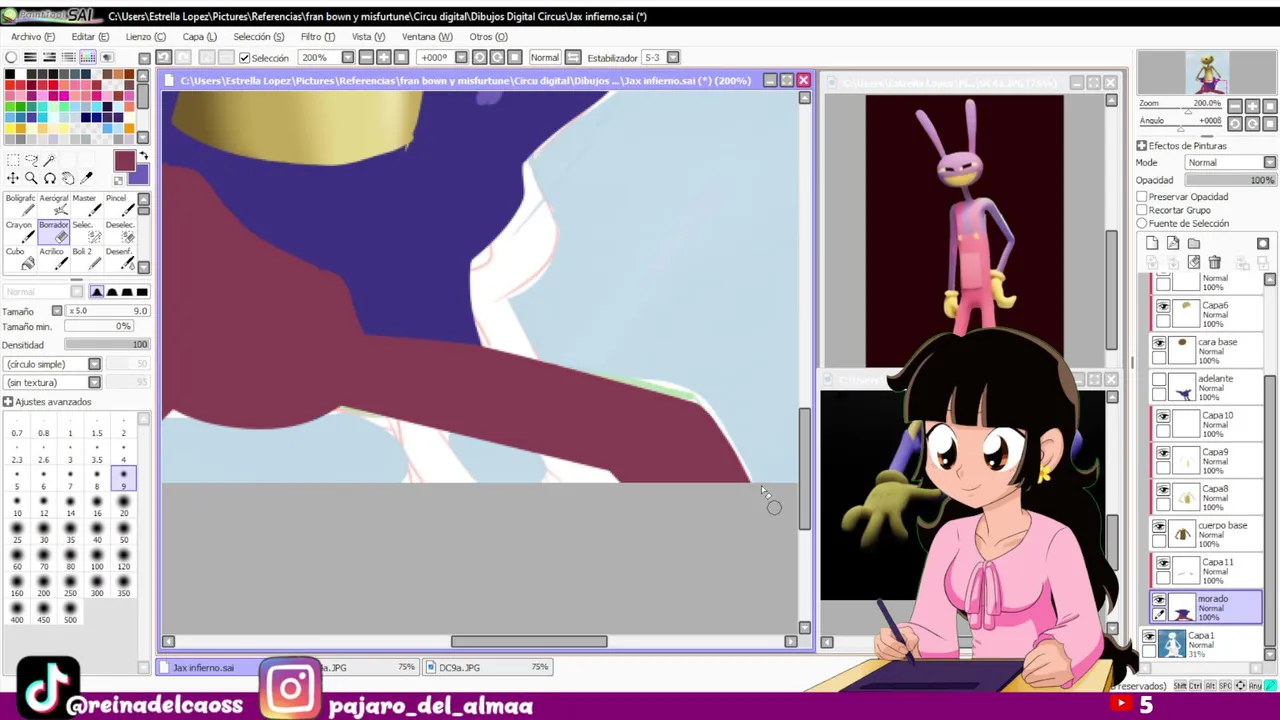Open the Editar menu
This screenshot has height=720, width=1280.
click(90, 37)
